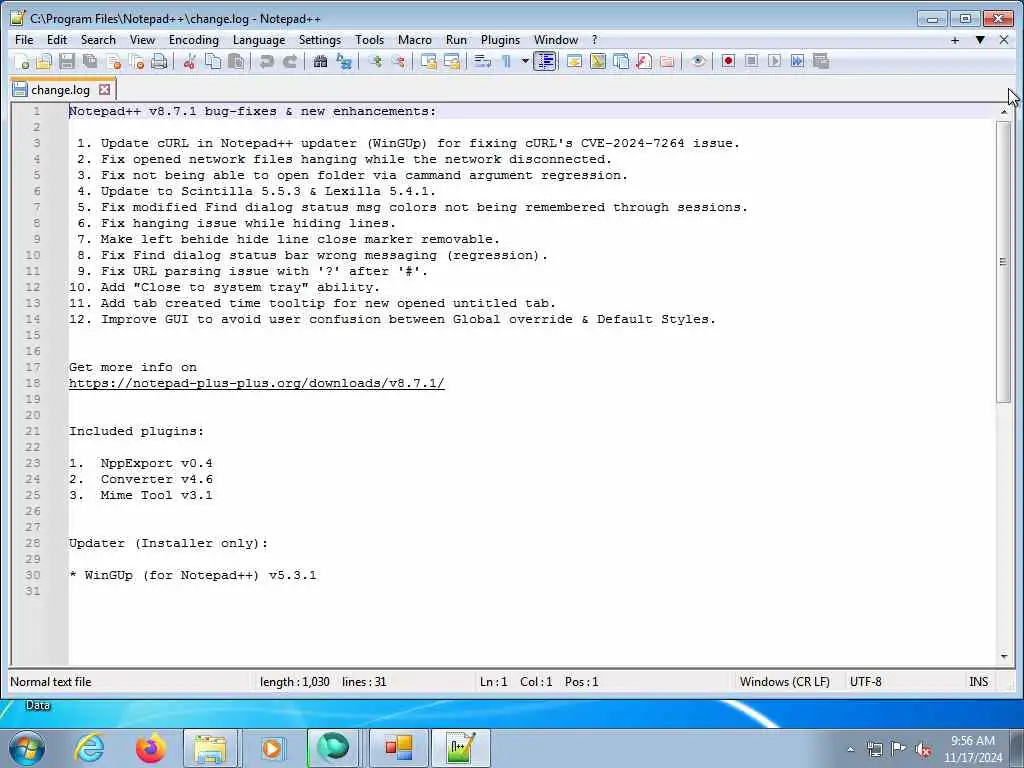The image size is (1024, 768).
Task: Click the vertical scrollbar up arrow
Action: click(1004, 112)
